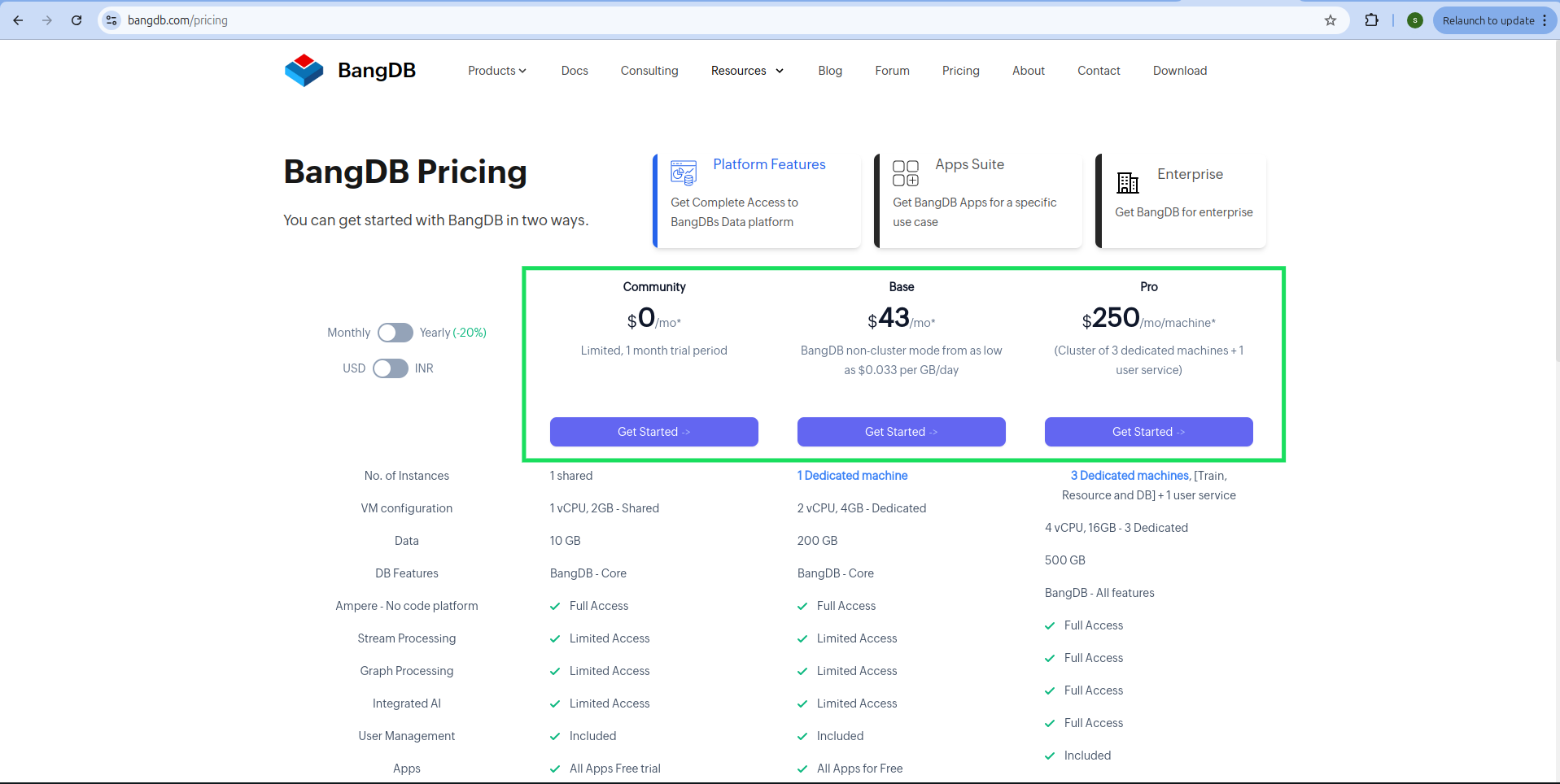1560x784 pixels.
Task: Go back with the browser back arrow
Action: point(18,20)
